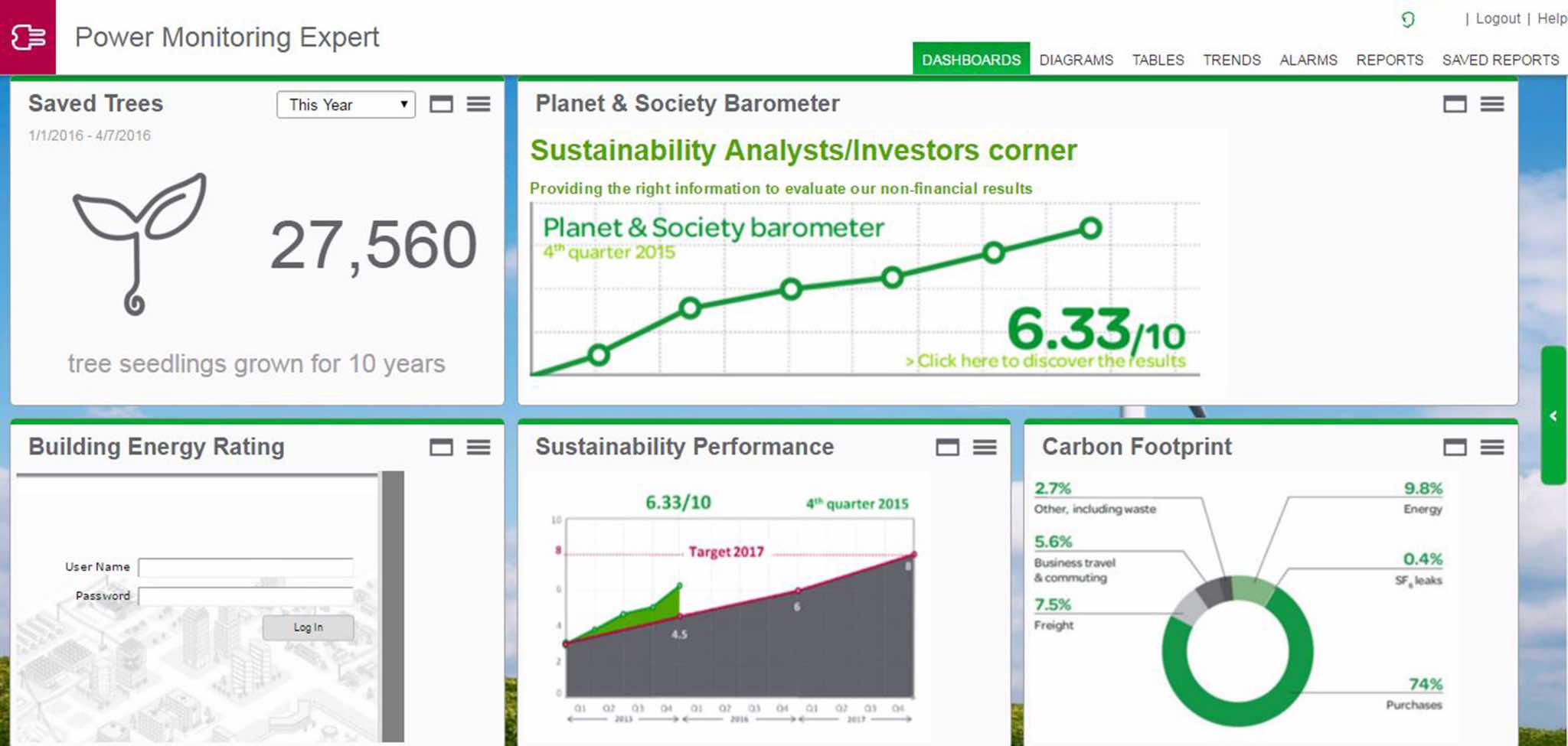Expand the green side panel arrow
The image size is (1568, 746).
(x=1553, y=415)
